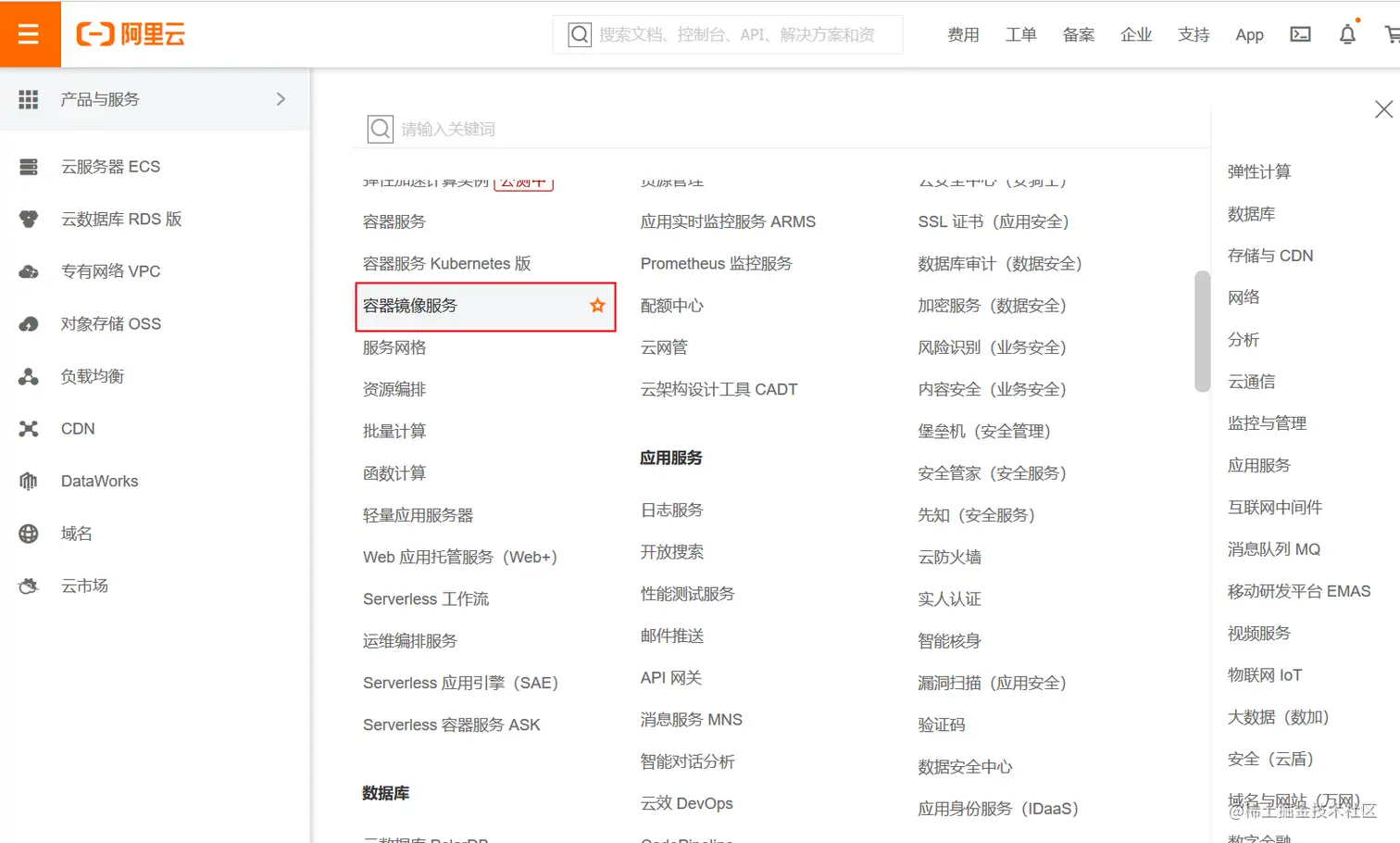Click the 云市场 icon
1400x843 pixels.
point(29,586)
